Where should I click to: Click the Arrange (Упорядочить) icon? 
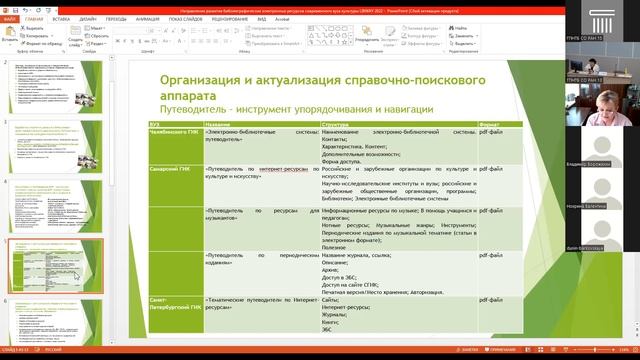click(x=367, y=31)
